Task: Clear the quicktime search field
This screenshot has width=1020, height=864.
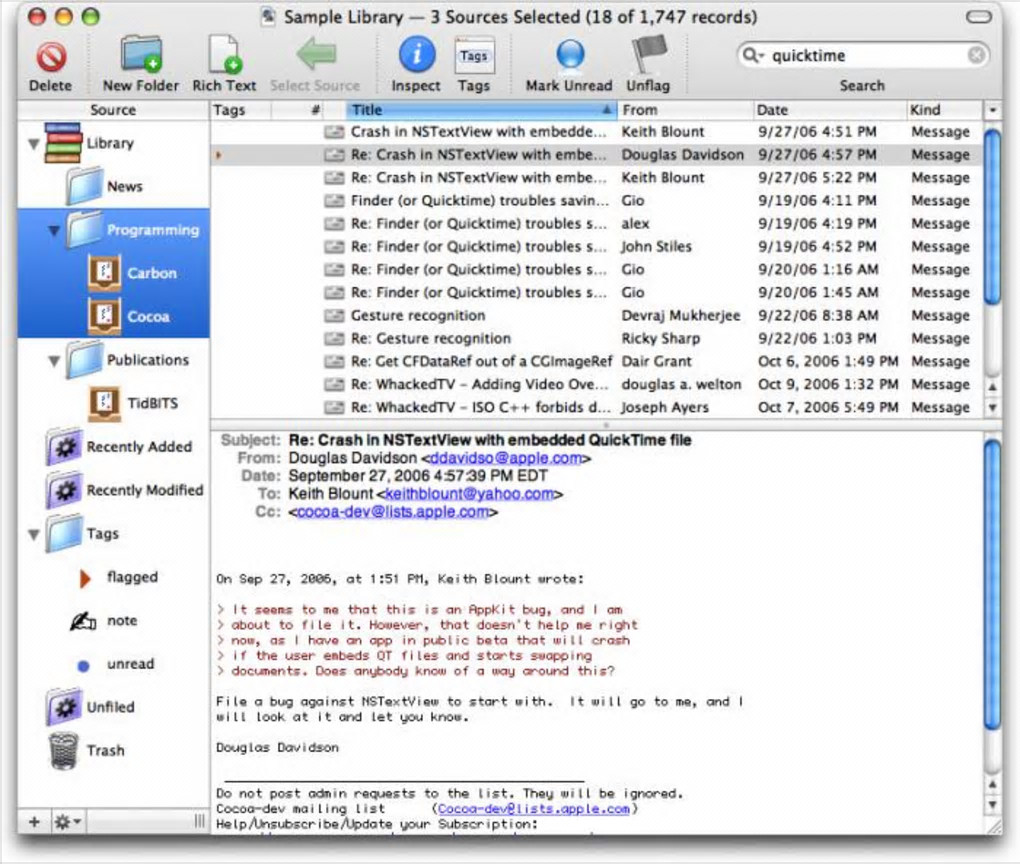Action: coord(976,55)
